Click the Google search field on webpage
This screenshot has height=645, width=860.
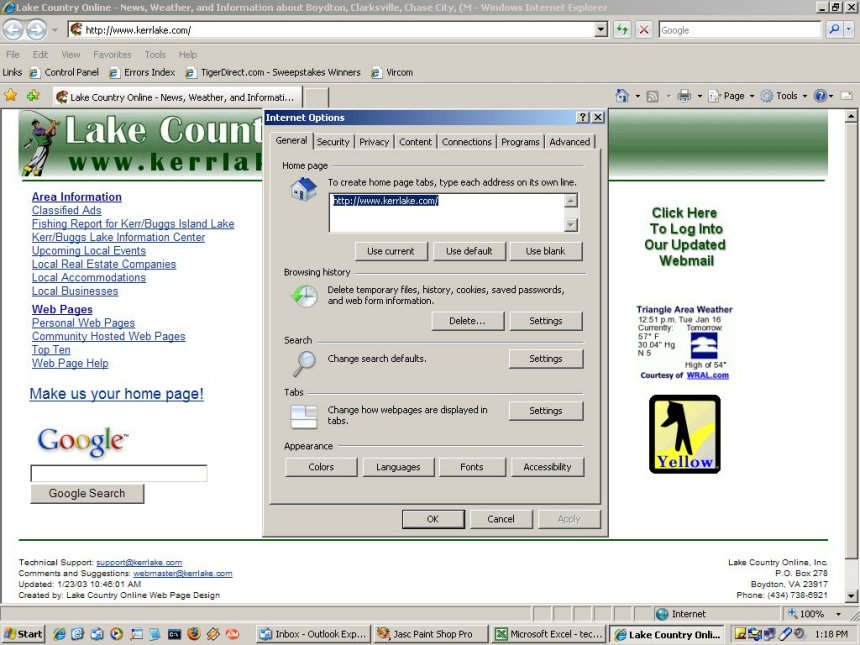coord(119,473)
